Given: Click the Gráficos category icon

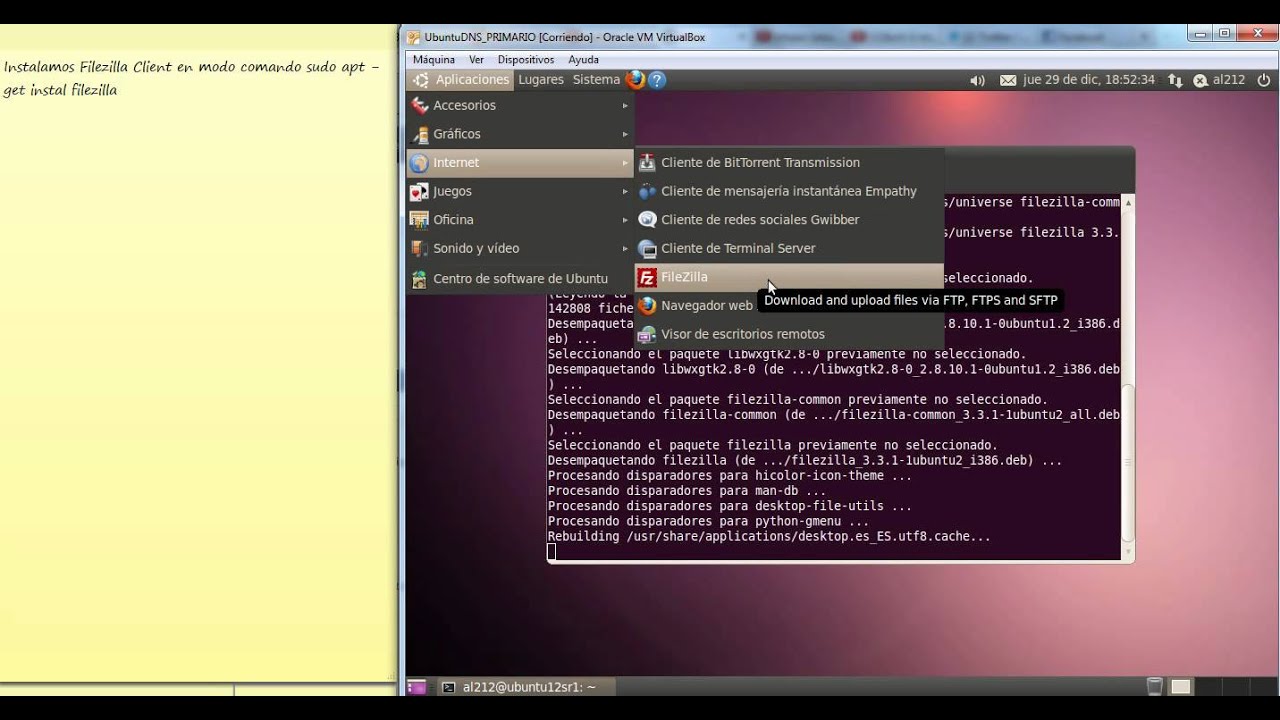Looking at the screenshot, I should click(419, 134).
